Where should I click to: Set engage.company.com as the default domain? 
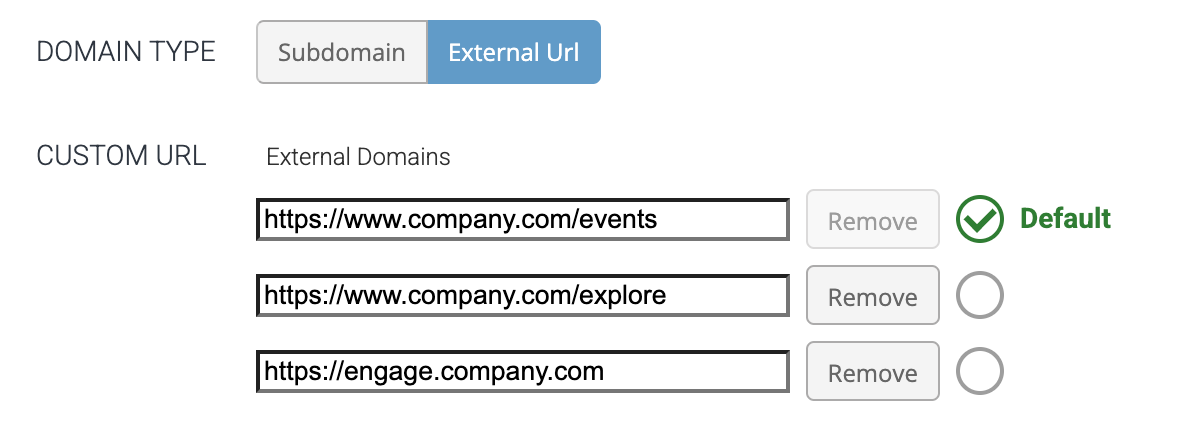tap(980, 372)
